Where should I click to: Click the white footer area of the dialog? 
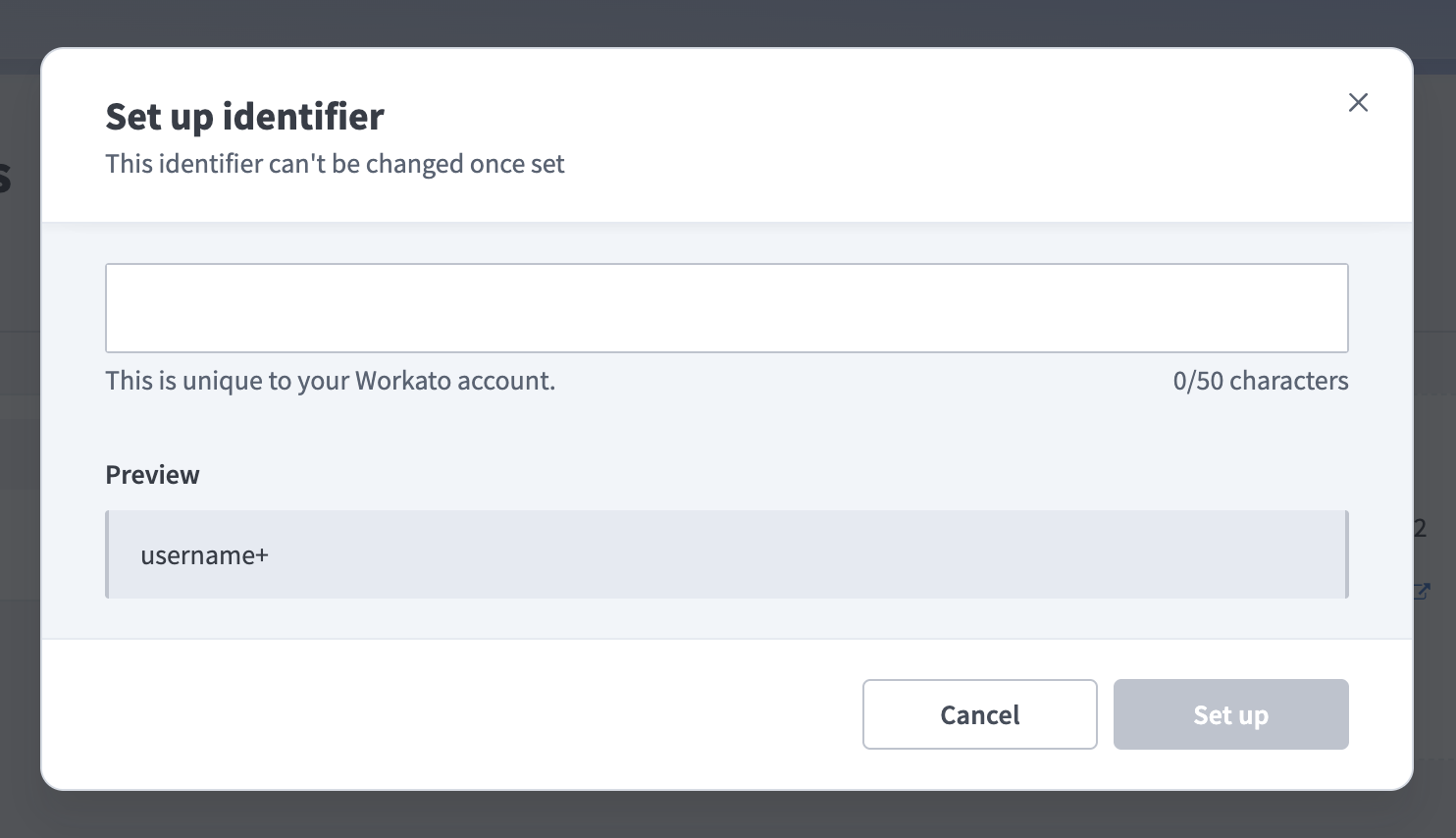tap(392, 714)
